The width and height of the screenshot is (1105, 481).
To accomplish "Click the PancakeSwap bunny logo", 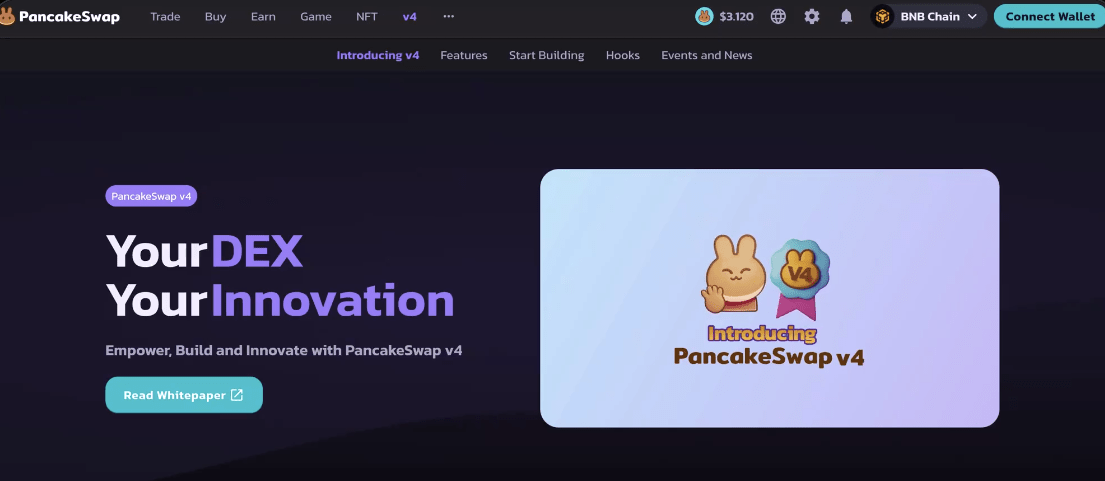I will pyautogui.click(x=7, y=16).
